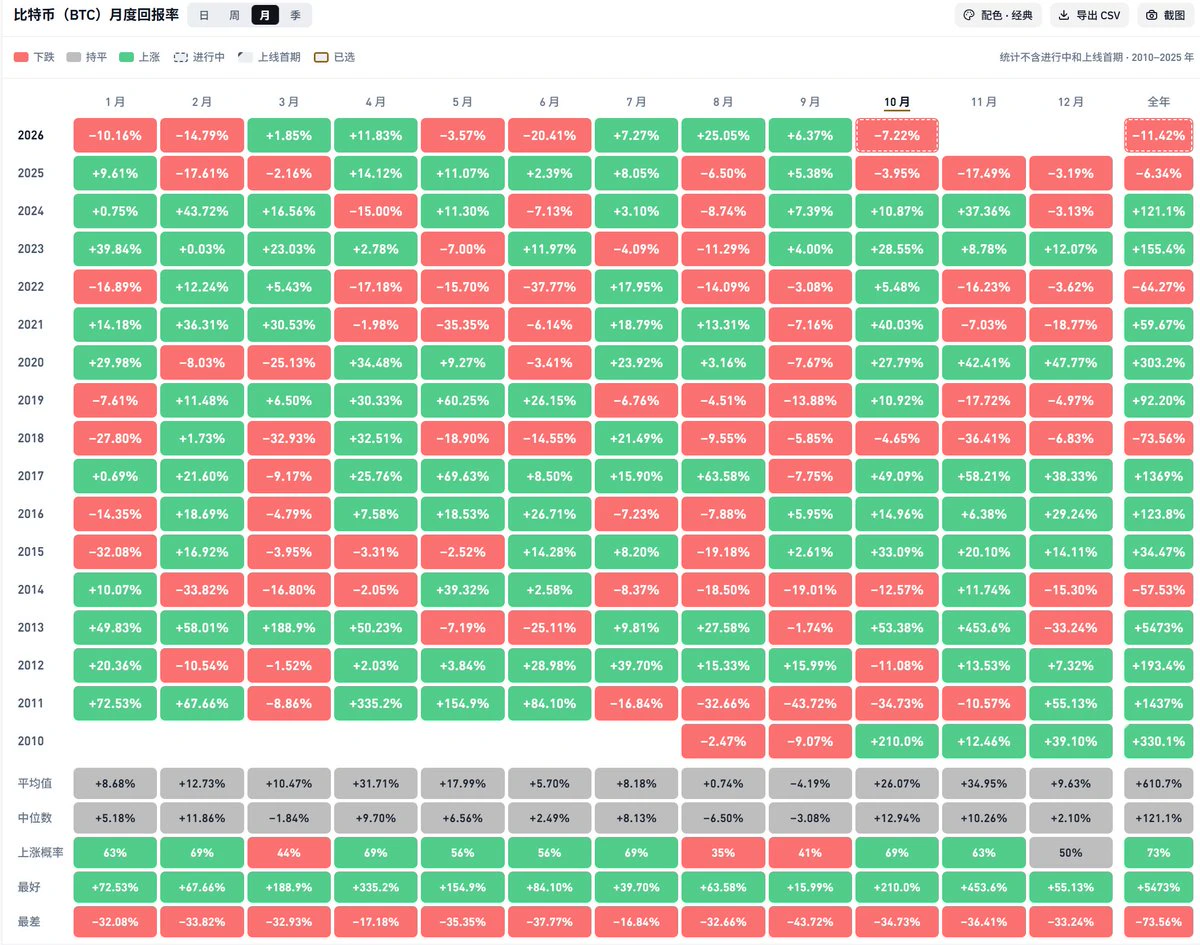Click the 8月 column header
The height and width of the screenshot is (945, 1200).
click(723, 102)
